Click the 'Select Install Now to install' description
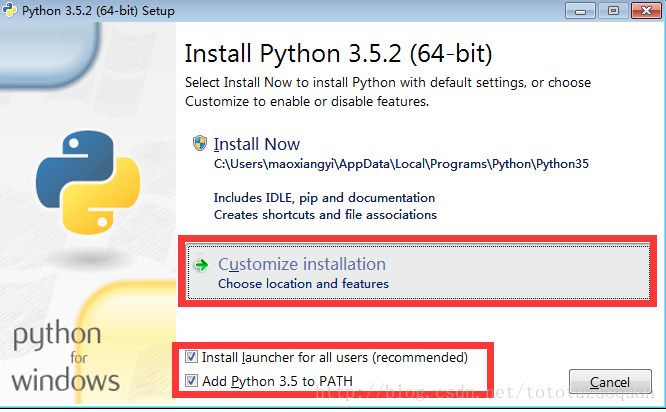The image size is (666, 412). [x=388, y=92]
